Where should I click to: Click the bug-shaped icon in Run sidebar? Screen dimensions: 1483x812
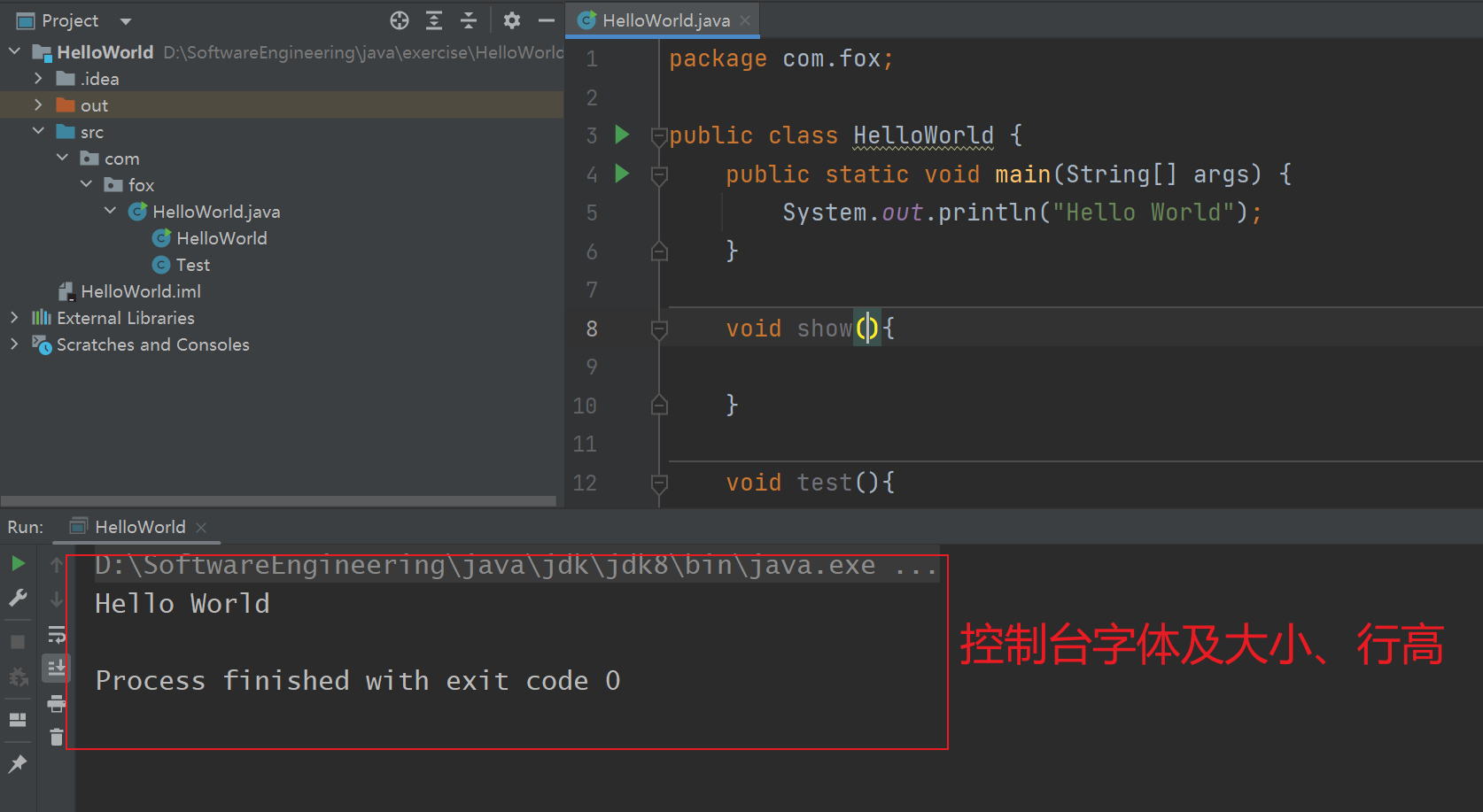click(x=18, y=677)
